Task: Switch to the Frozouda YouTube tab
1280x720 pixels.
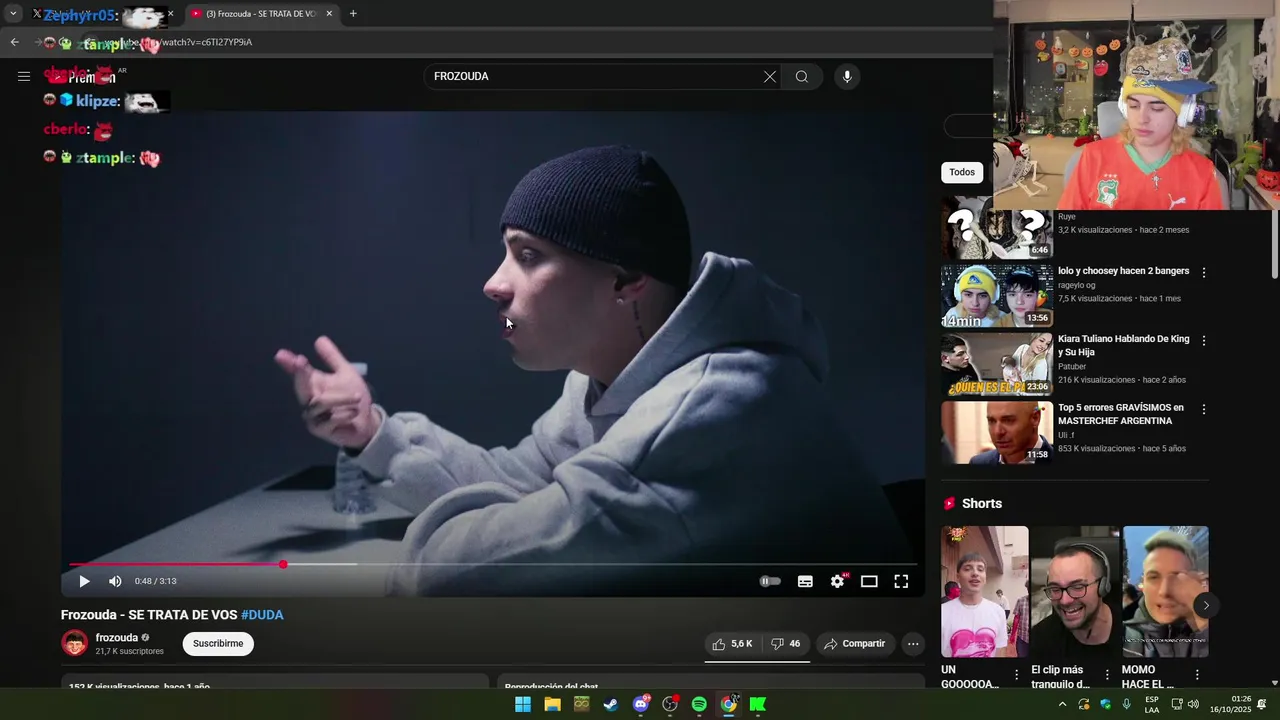Action: 262,14
